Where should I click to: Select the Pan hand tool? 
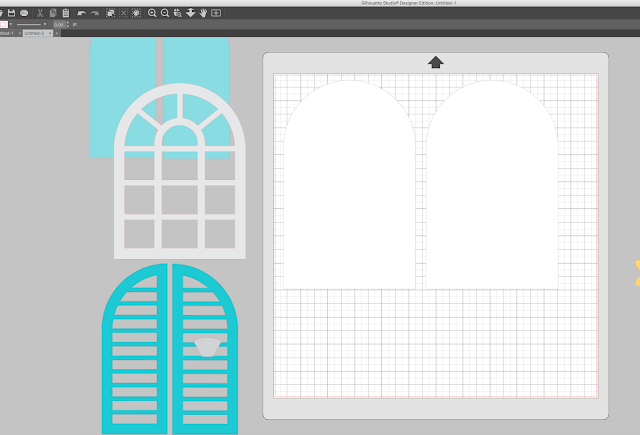(203, 13)
